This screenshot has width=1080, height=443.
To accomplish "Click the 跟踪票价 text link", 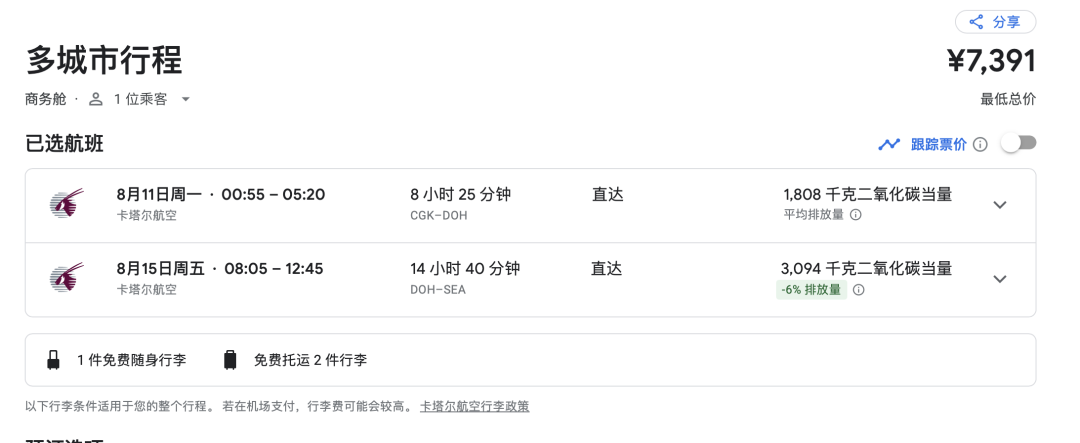I will [x=939, y=145].
